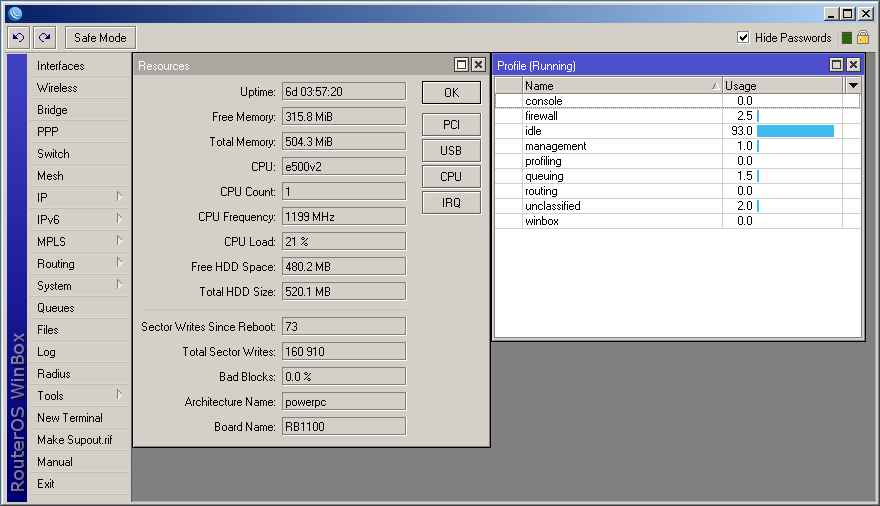
Task: Close the Resources window
Action: [x=478, y=65]
